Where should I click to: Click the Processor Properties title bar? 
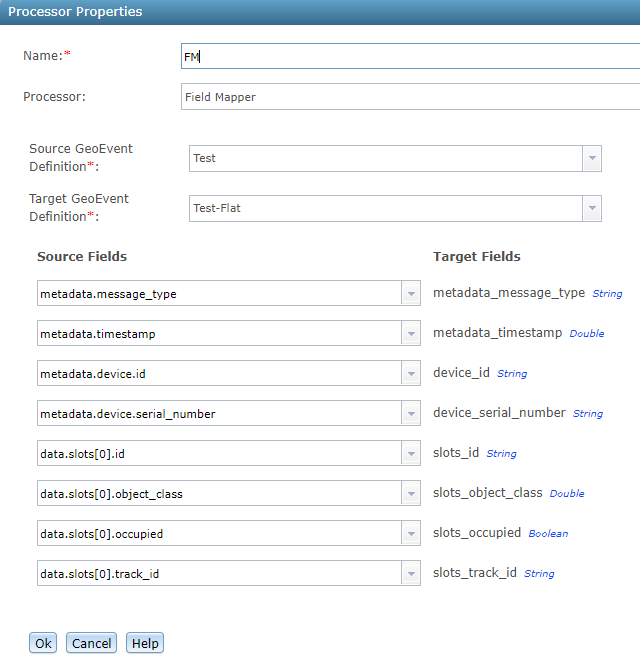point(320,12)
